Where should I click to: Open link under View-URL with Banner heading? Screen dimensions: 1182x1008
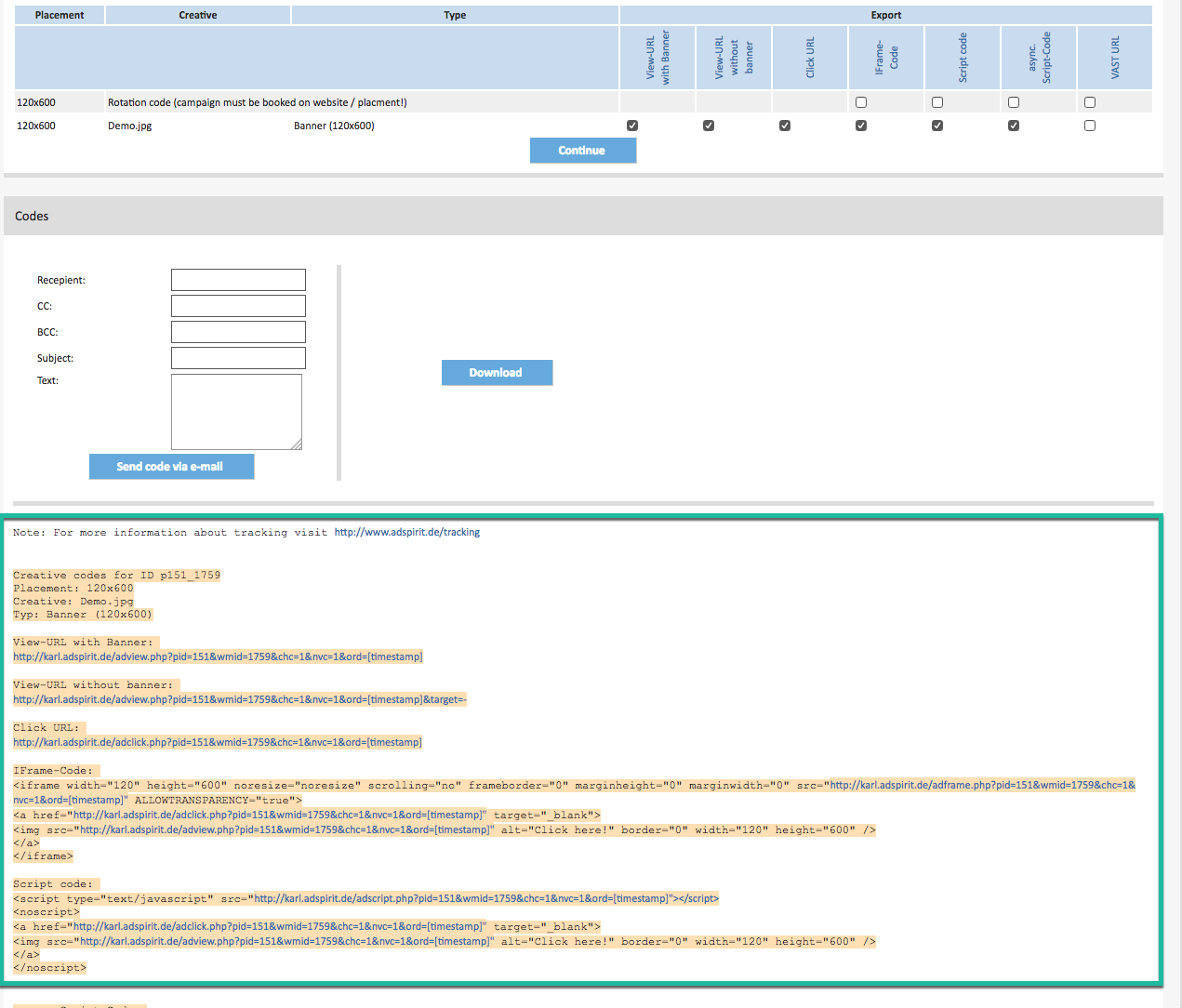tap(218, 657)
